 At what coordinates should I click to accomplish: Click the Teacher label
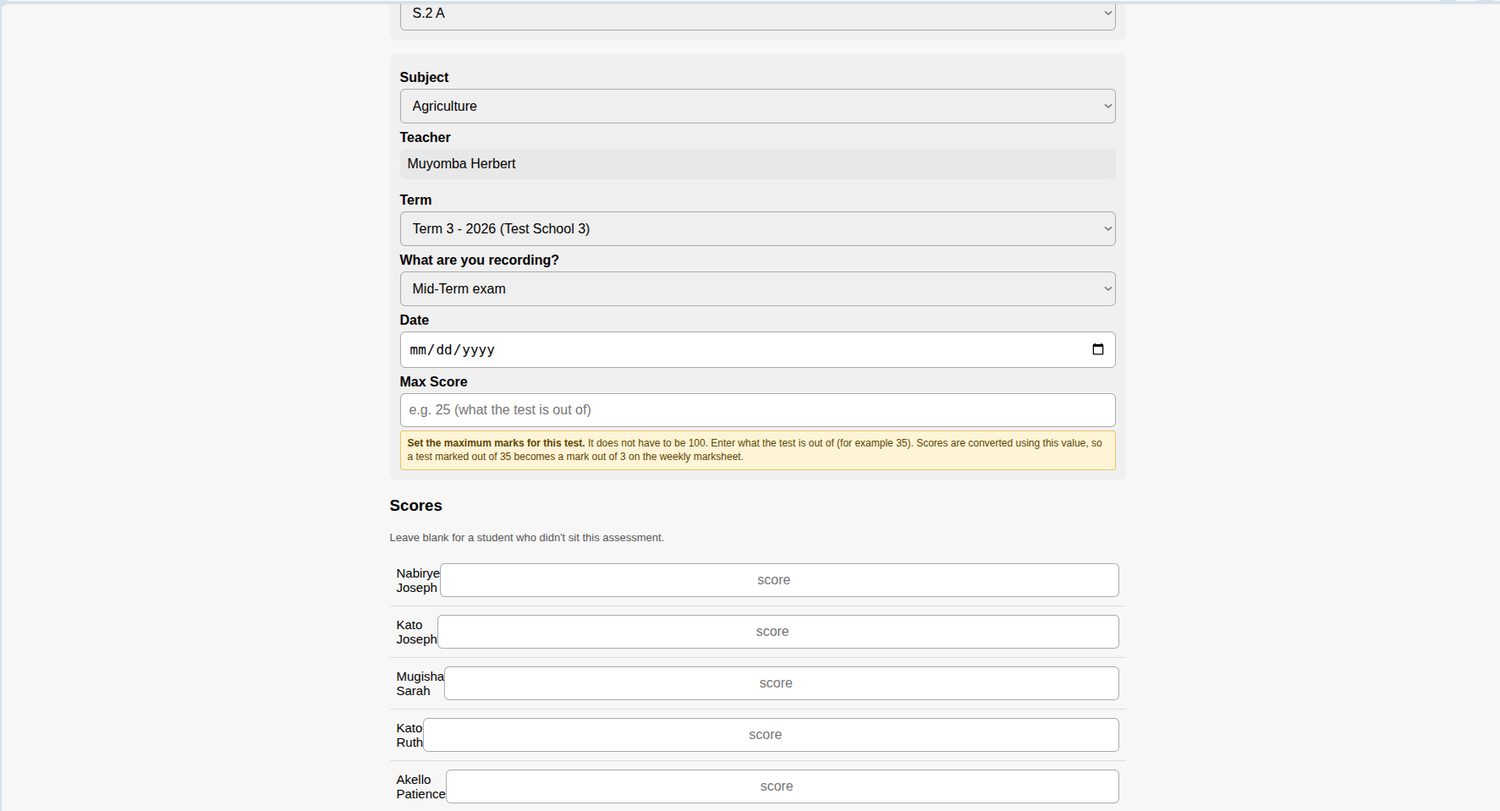coord(425,137)
